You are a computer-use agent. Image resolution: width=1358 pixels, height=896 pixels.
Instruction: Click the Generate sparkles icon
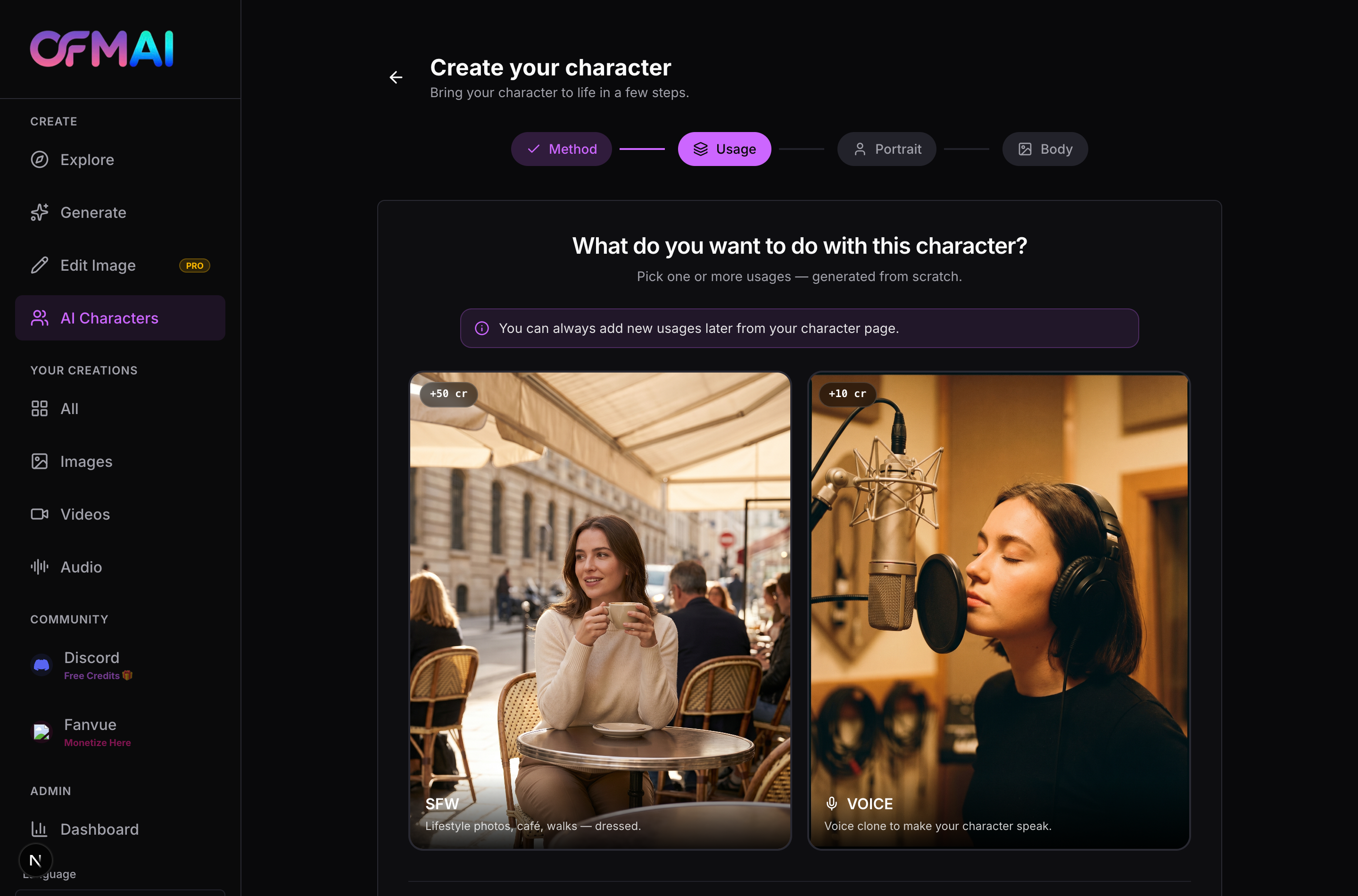pyautogui.click(x=40, y=212)
